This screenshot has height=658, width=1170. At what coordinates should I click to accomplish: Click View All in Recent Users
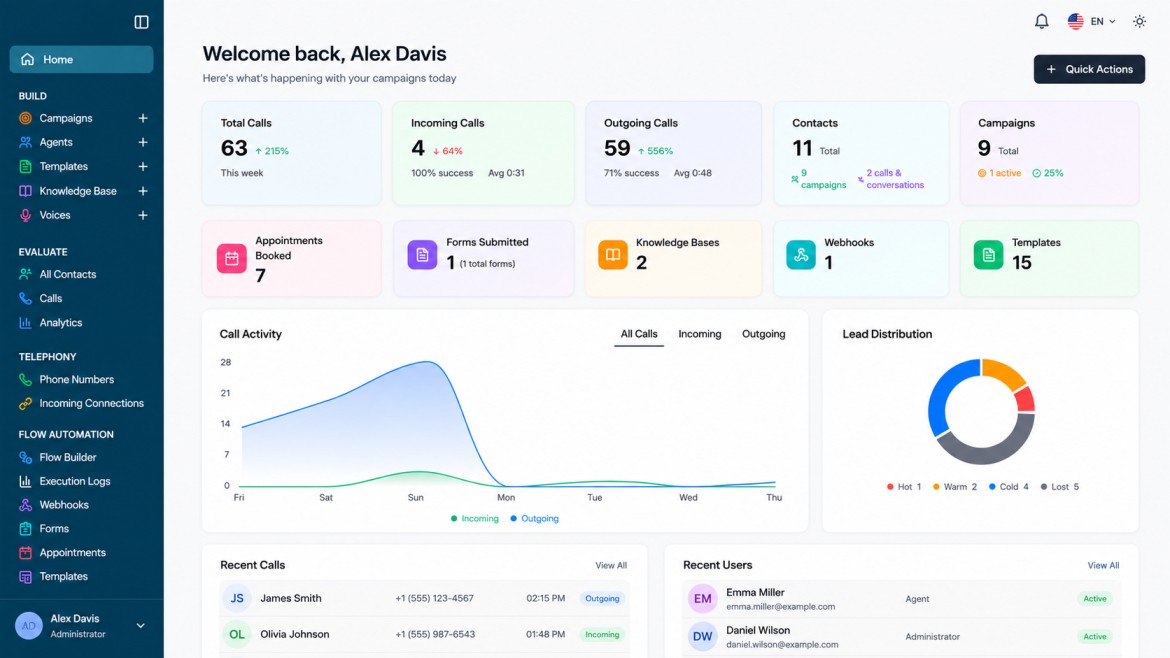coord(1103,565)
